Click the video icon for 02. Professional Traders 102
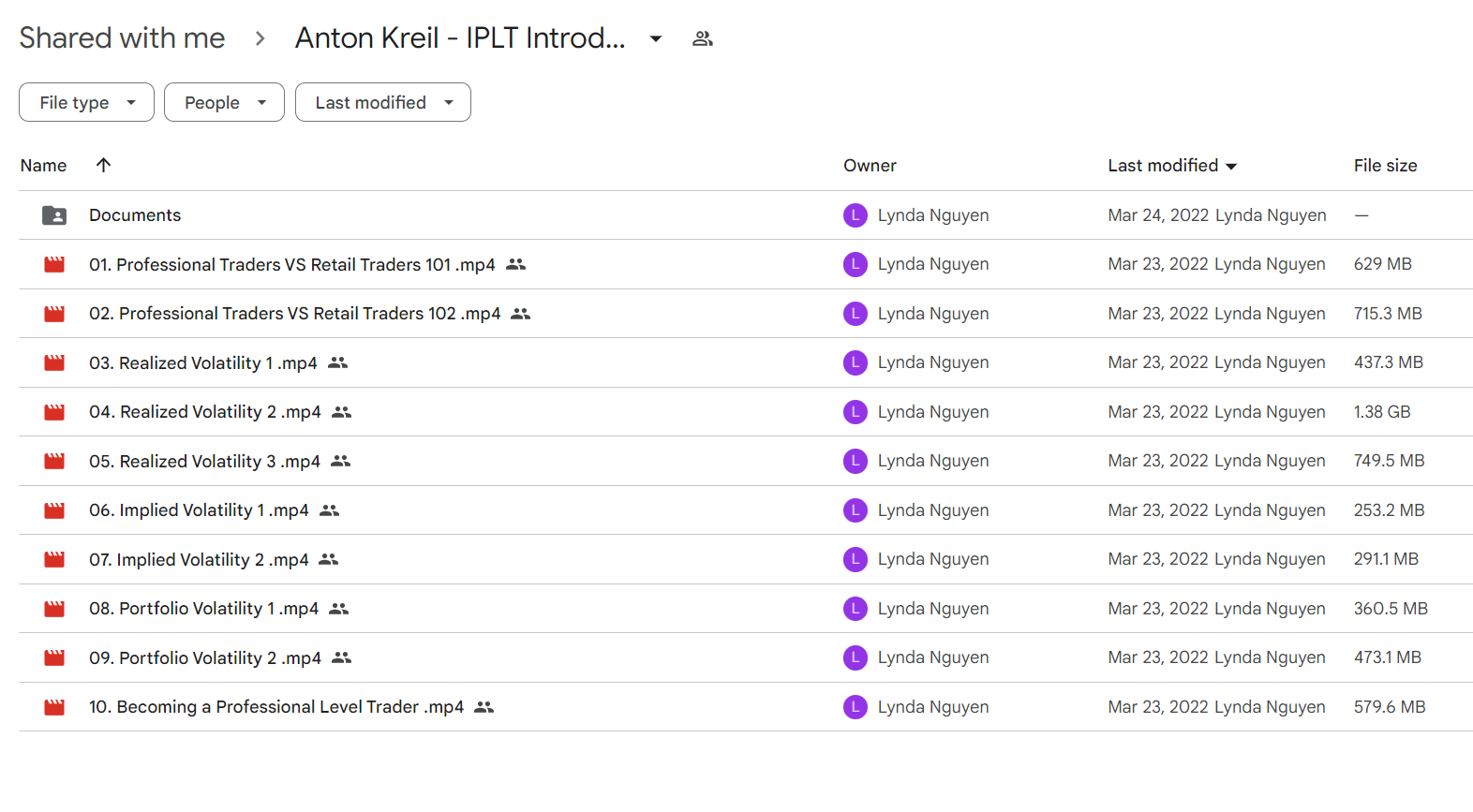 point(54,314)
